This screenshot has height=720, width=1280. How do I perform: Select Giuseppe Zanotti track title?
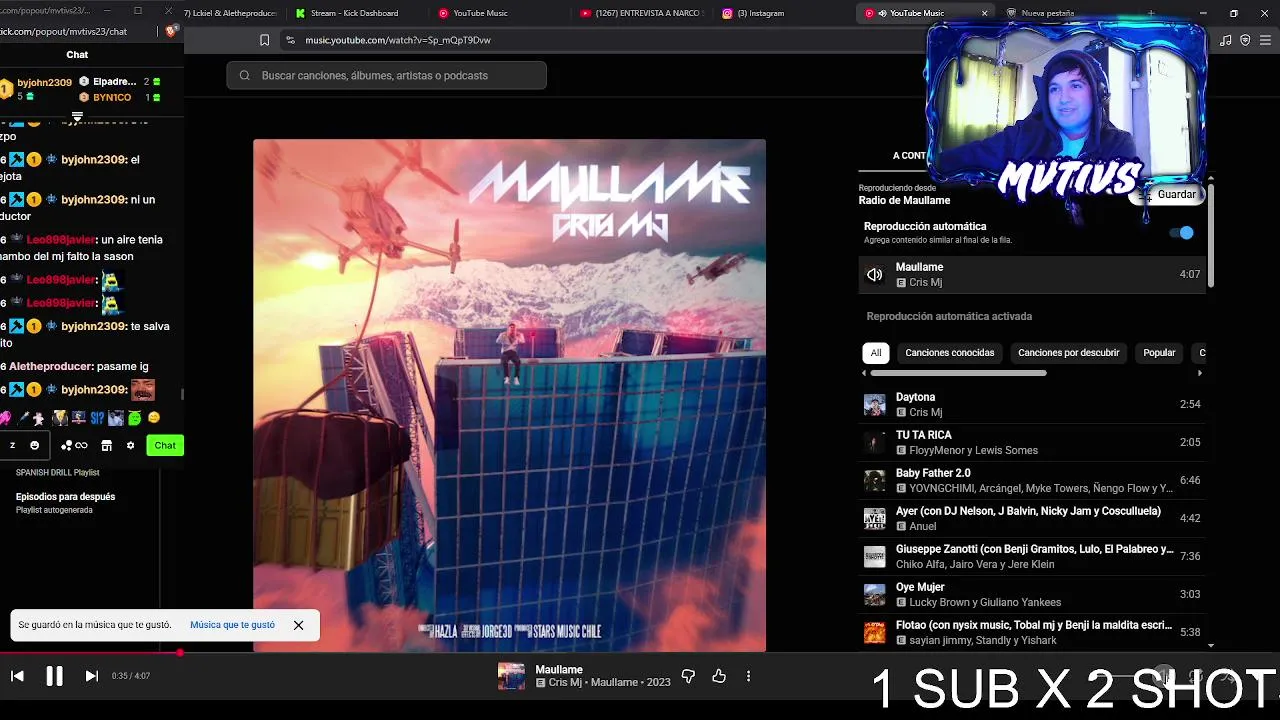(1034, 549)
